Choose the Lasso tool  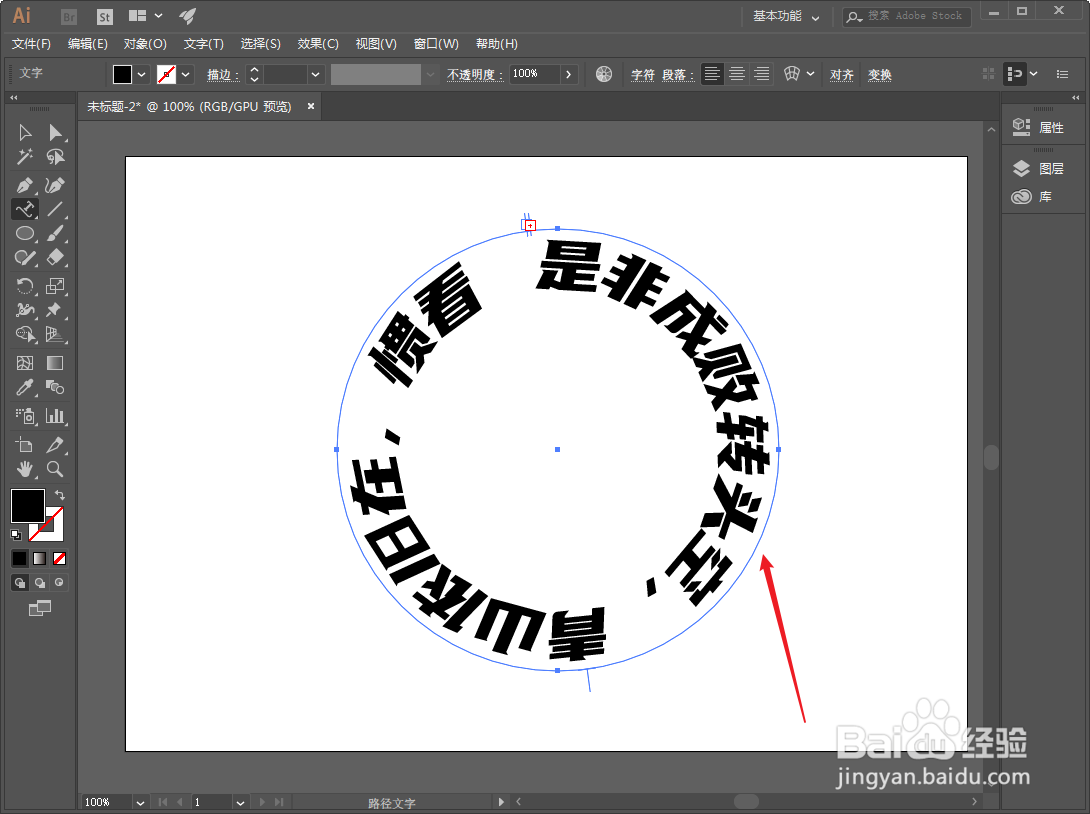click(x=55, y=157)
